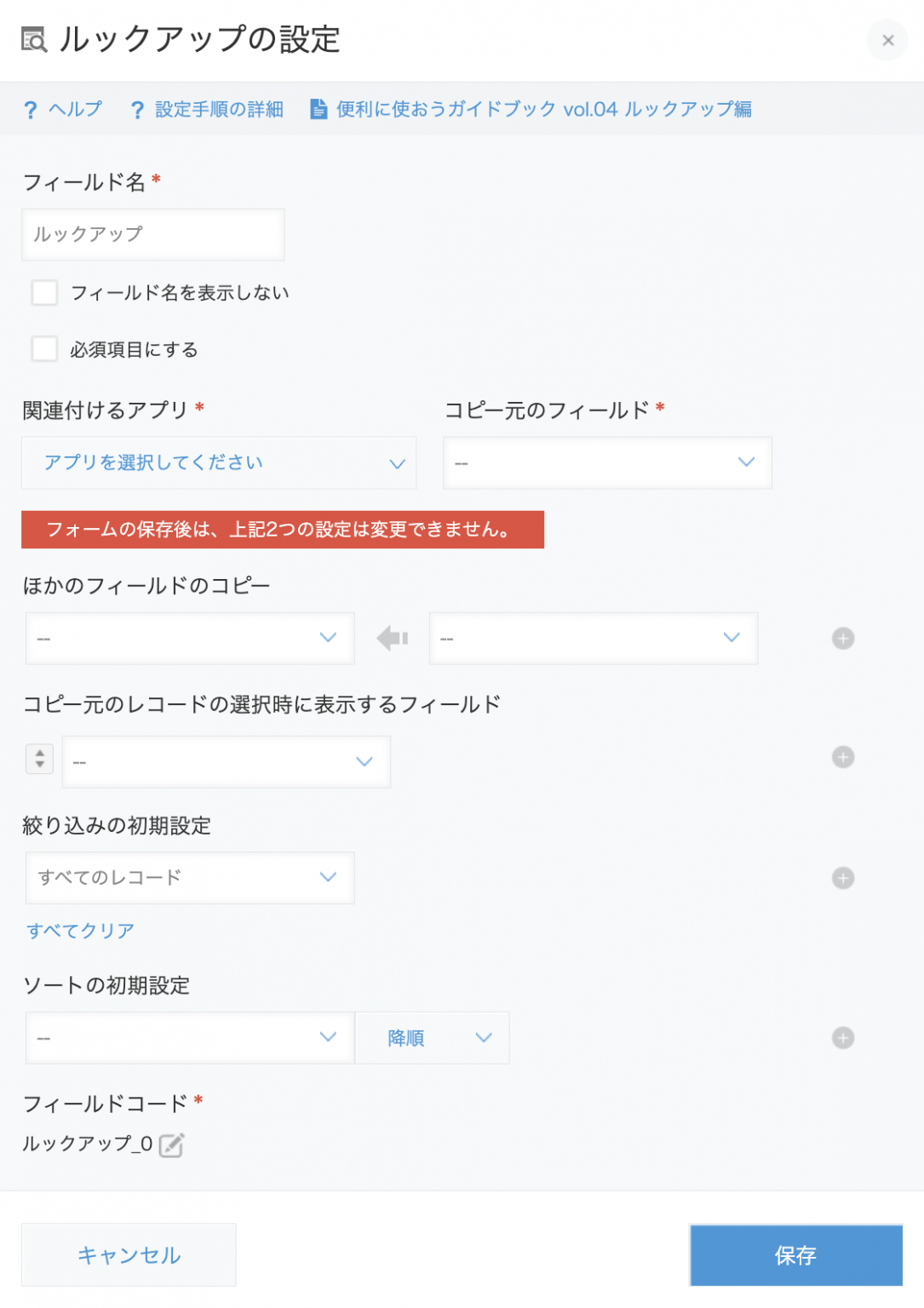
Task: Open the すべてのレコード filter dropdown
Action: [x=189, y=878]
